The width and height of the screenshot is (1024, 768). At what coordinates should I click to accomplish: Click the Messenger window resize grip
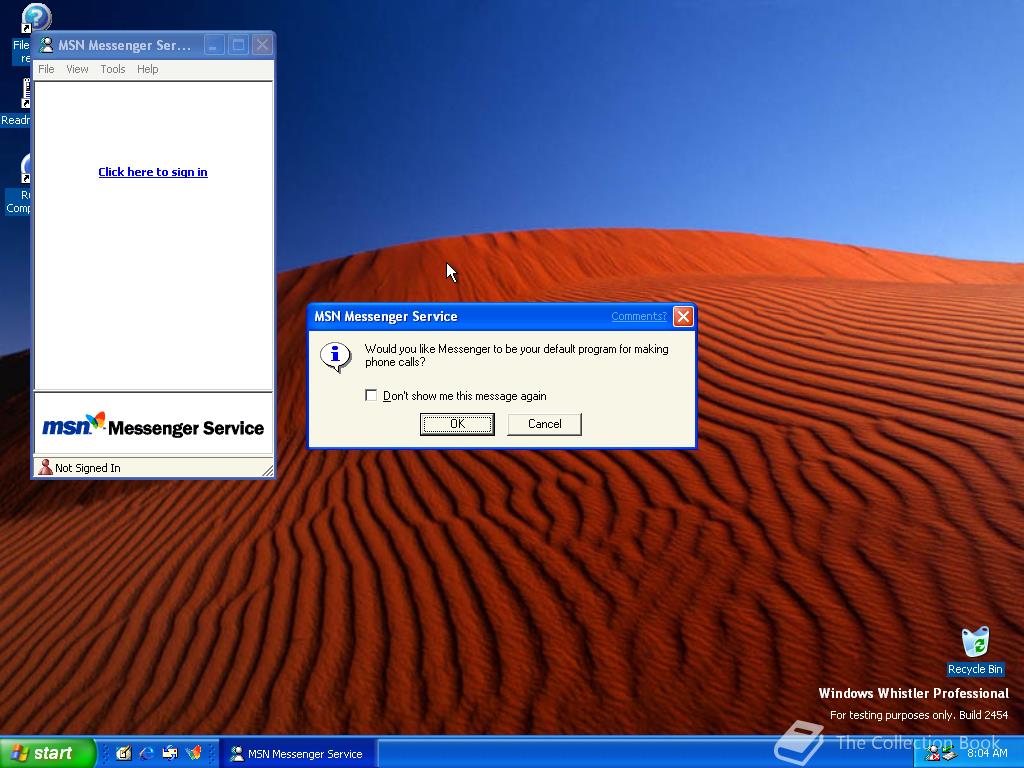pos(267,470)
